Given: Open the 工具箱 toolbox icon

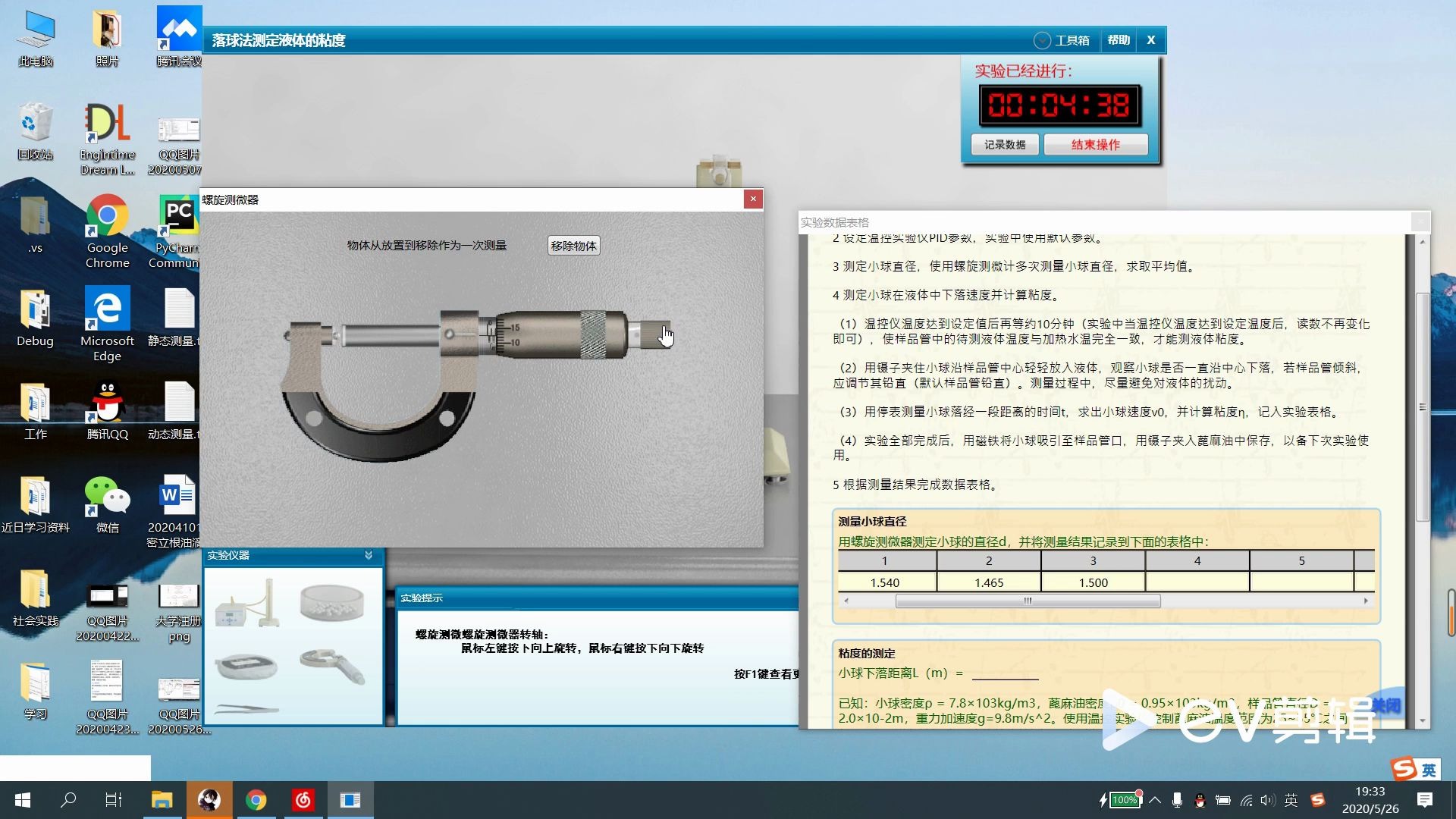Looking at the screenshot, I should click(x=1042, y=40).
